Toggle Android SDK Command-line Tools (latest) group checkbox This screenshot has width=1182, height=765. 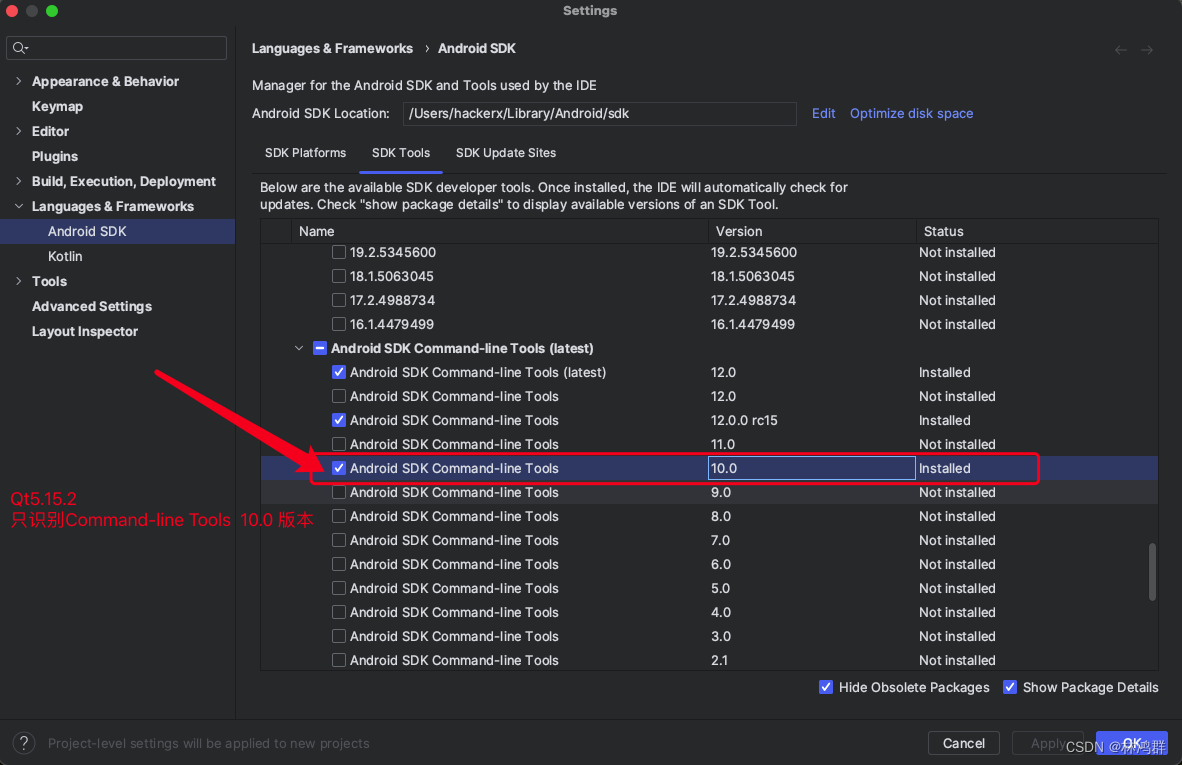[x=320, y=348]
